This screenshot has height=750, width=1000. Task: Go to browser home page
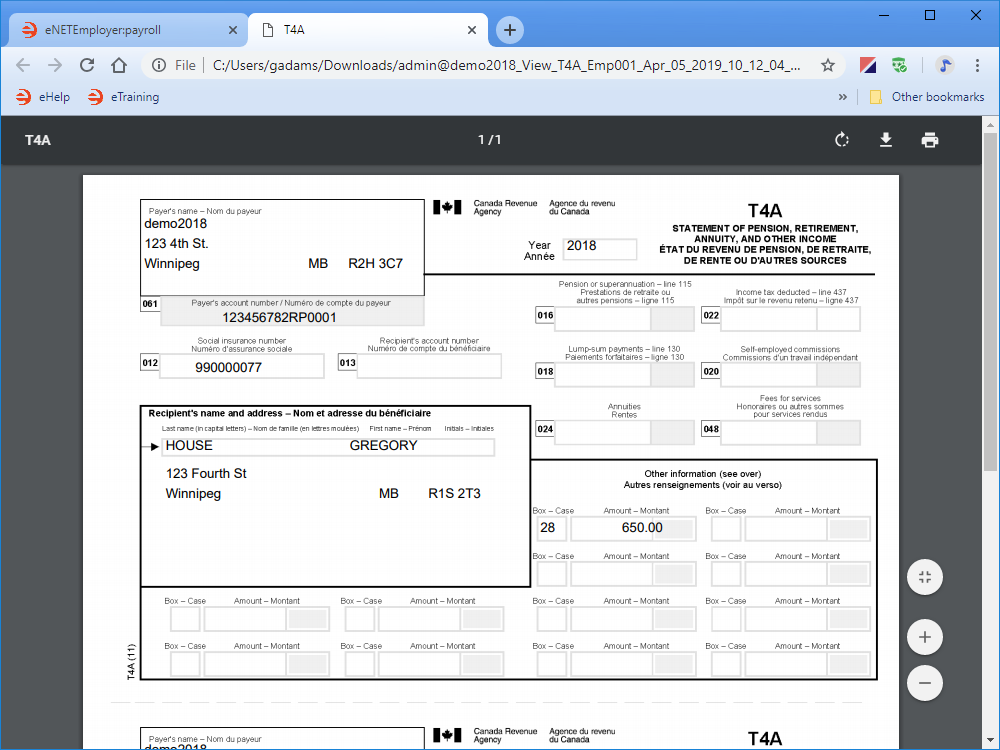119,65
